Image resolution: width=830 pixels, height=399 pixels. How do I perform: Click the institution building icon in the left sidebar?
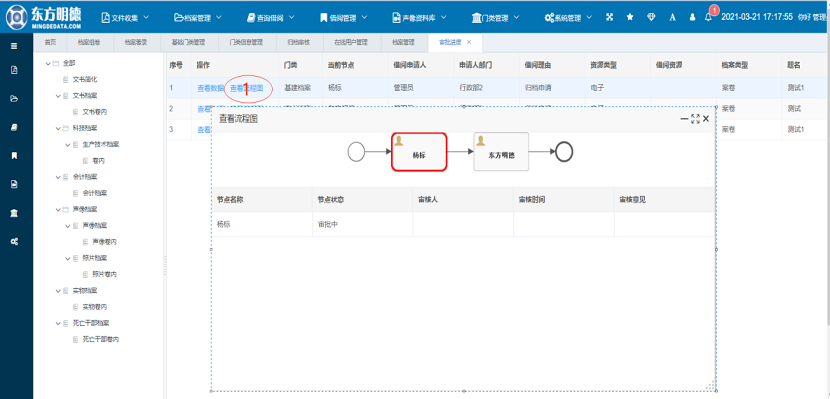tap(14, 213)
